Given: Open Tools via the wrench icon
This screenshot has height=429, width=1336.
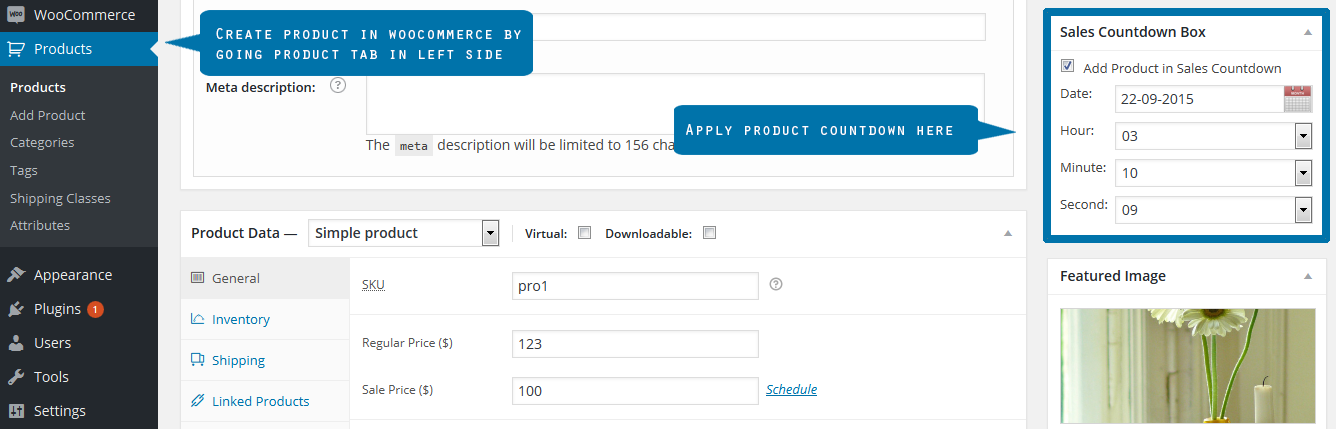Looking at the screenshot, I should click(x=16, y=377).
